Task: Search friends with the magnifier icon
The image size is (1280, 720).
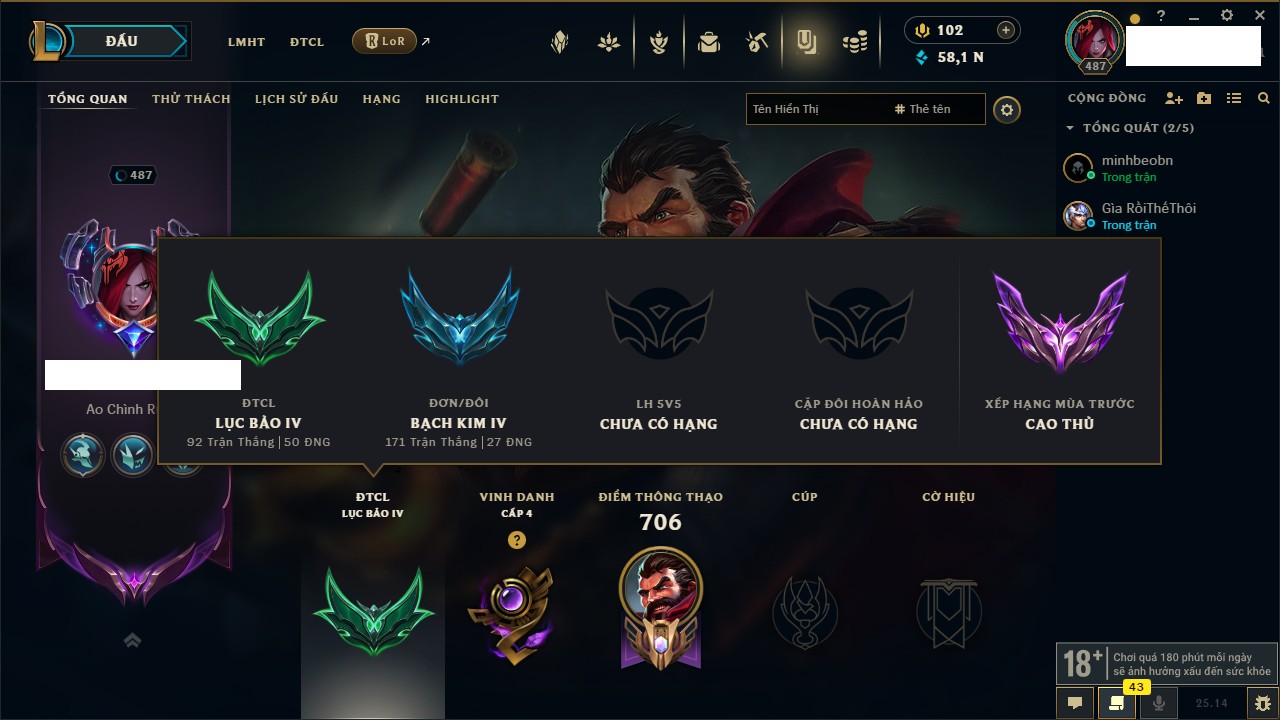Action: click(x=1264, y=98)
